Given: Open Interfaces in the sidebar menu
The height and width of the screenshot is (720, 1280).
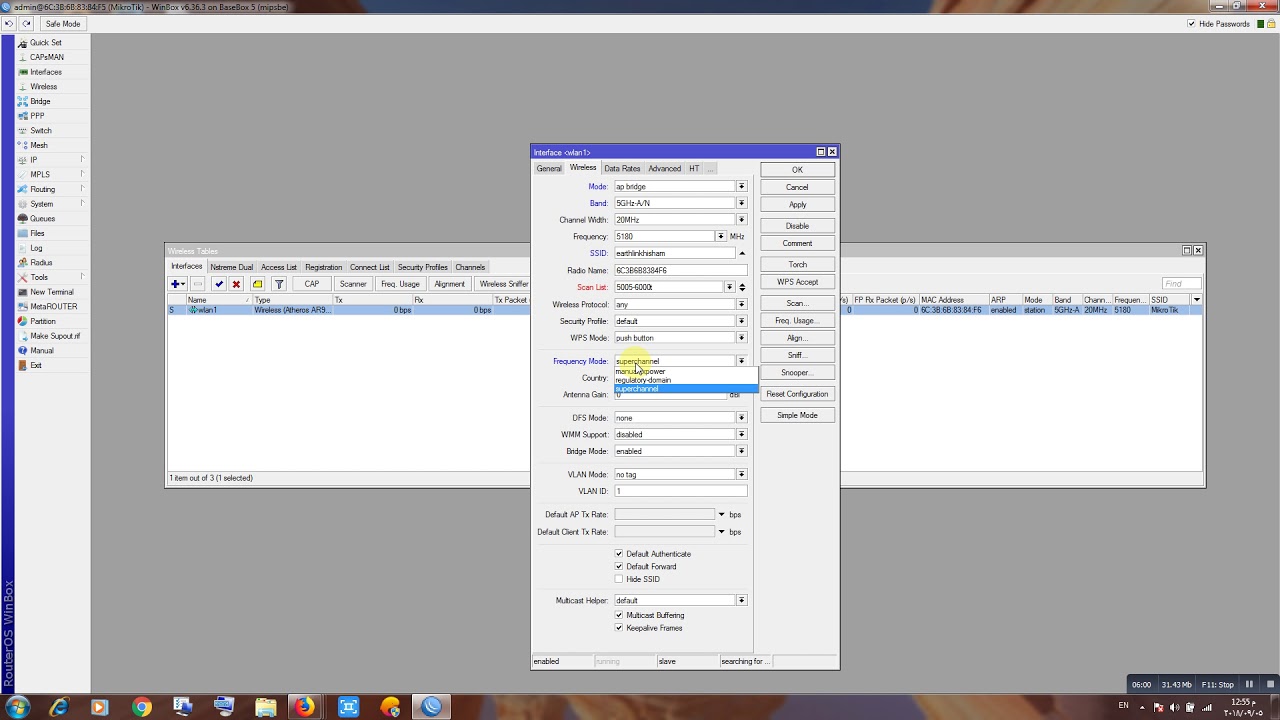Looking at the screenshot, I should 45,72.
